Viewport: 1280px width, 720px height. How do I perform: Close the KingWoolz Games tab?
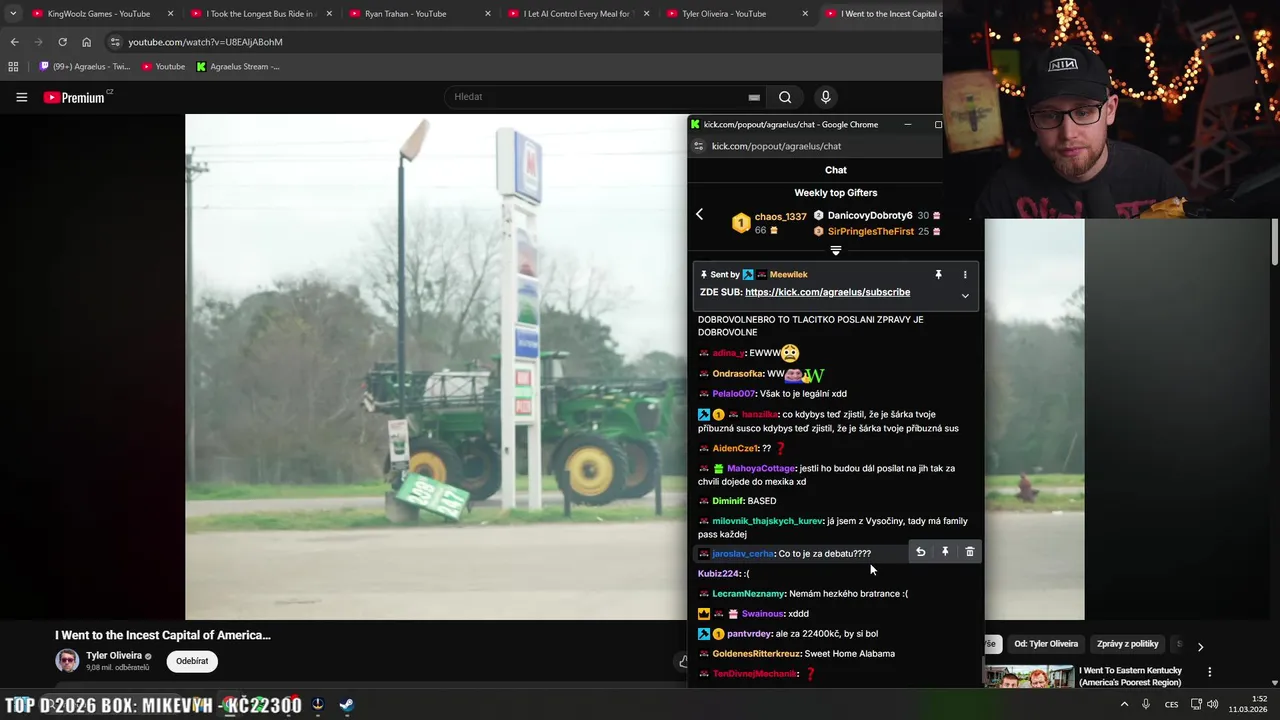(170, 14)
